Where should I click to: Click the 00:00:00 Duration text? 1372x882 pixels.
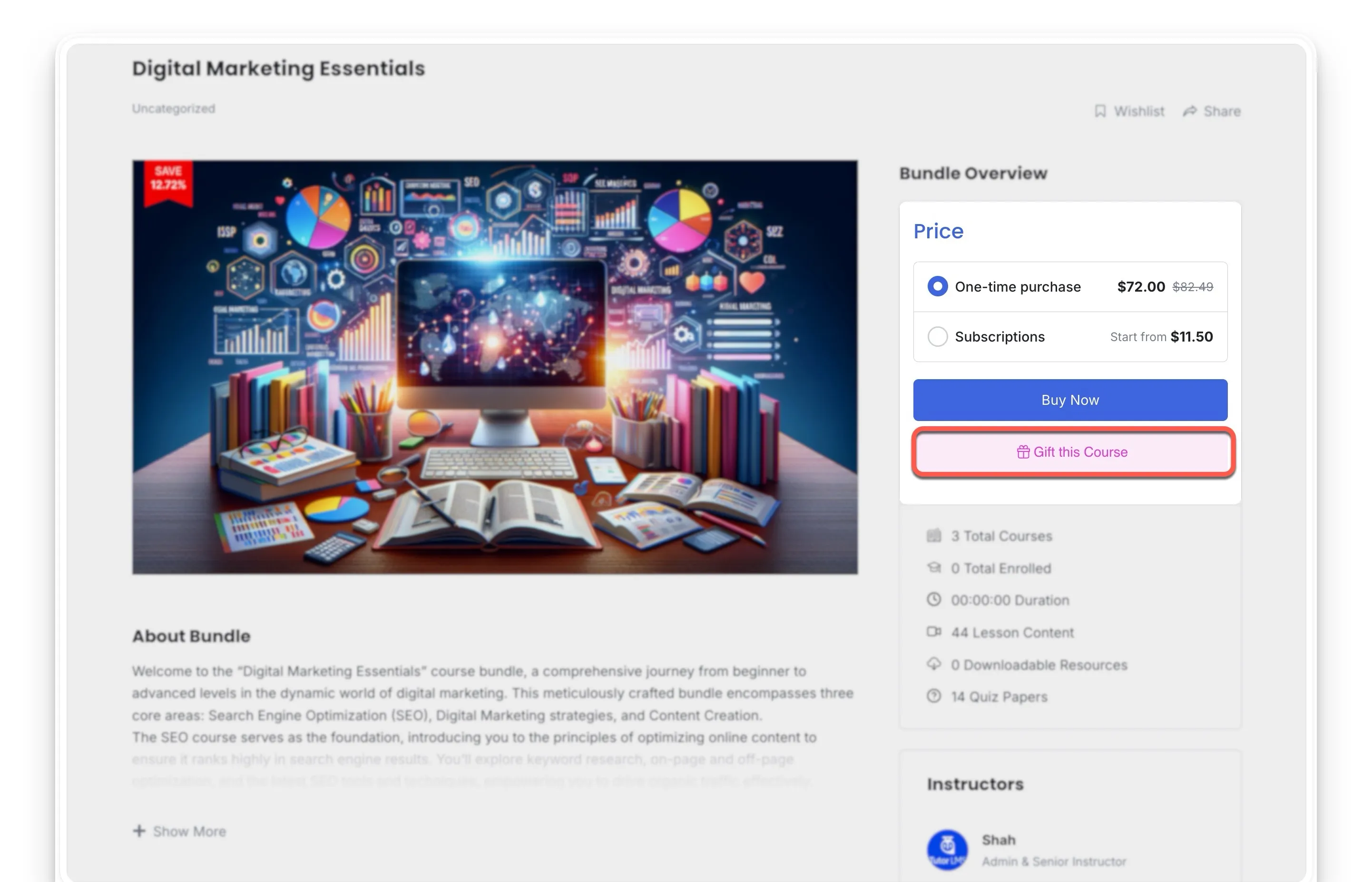(1010, 600)
